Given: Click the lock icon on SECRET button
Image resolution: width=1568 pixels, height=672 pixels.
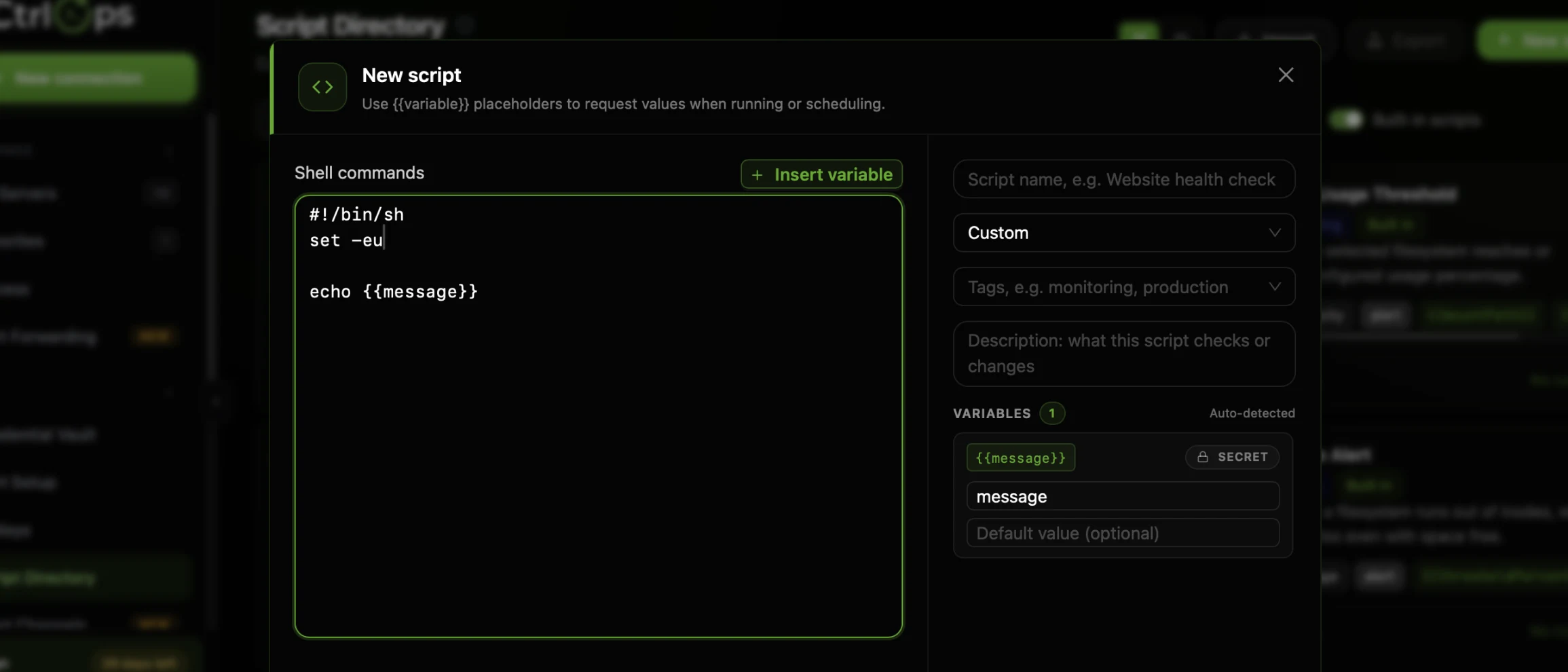Looking at the screenshot, I should [1202, 457].
